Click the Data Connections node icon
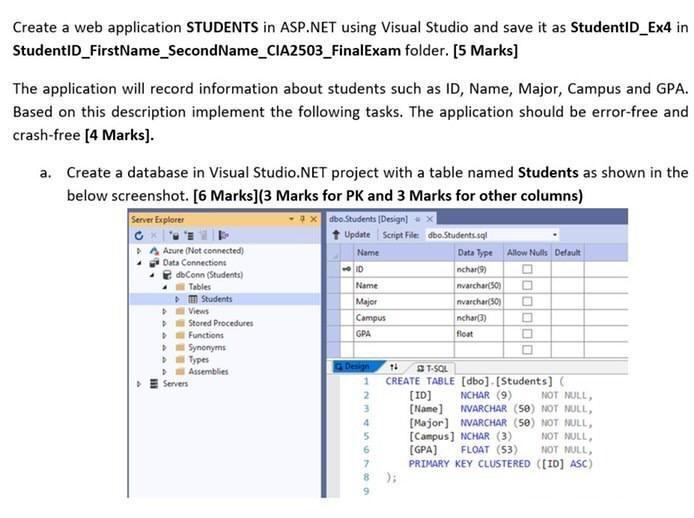The height and width of the screenshot is (518, 694). click(x=154, y=263)
